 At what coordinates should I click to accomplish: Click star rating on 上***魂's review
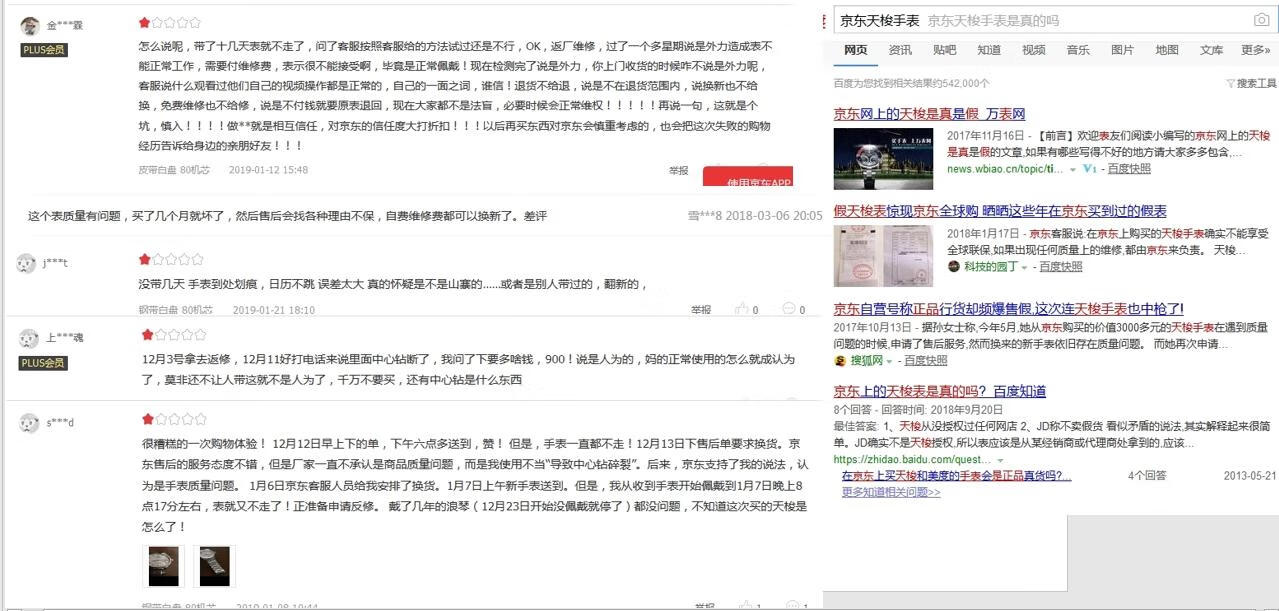point(174,335)
